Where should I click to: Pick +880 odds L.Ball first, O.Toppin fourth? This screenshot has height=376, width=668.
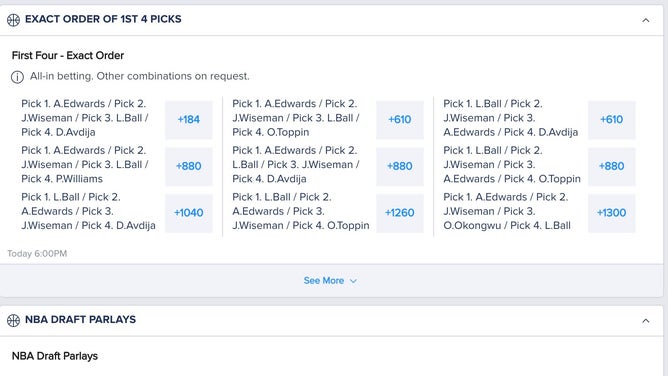coord(611,166)
